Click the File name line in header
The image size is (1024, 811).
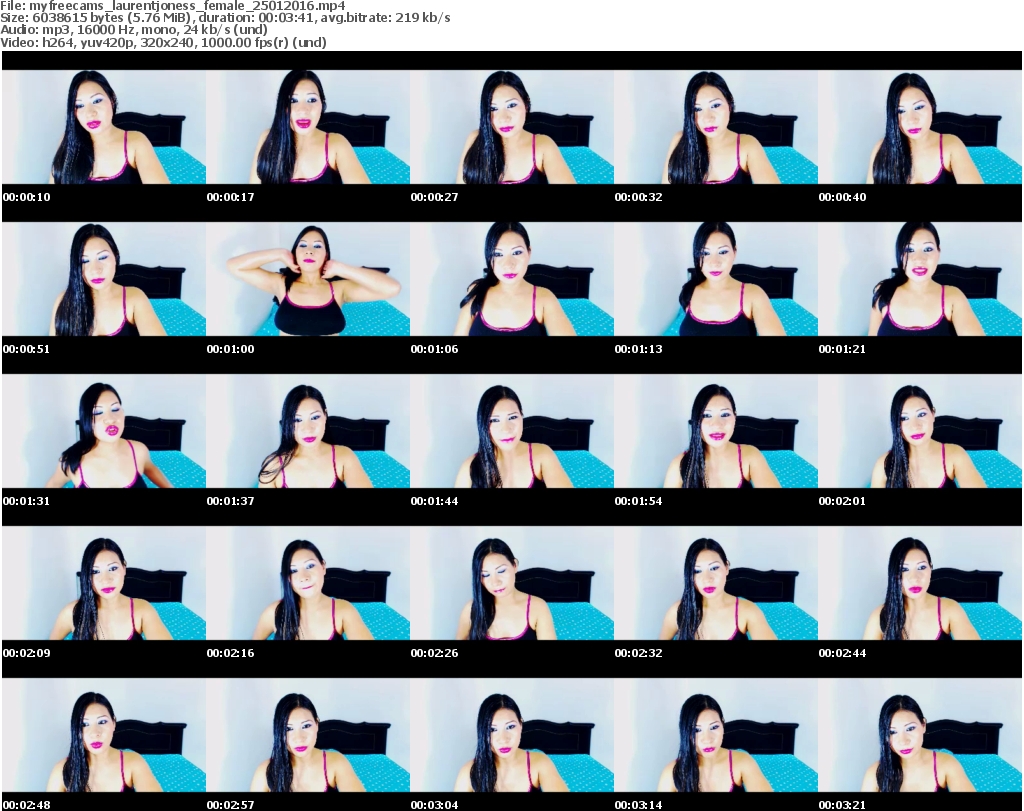click(173, 6)
